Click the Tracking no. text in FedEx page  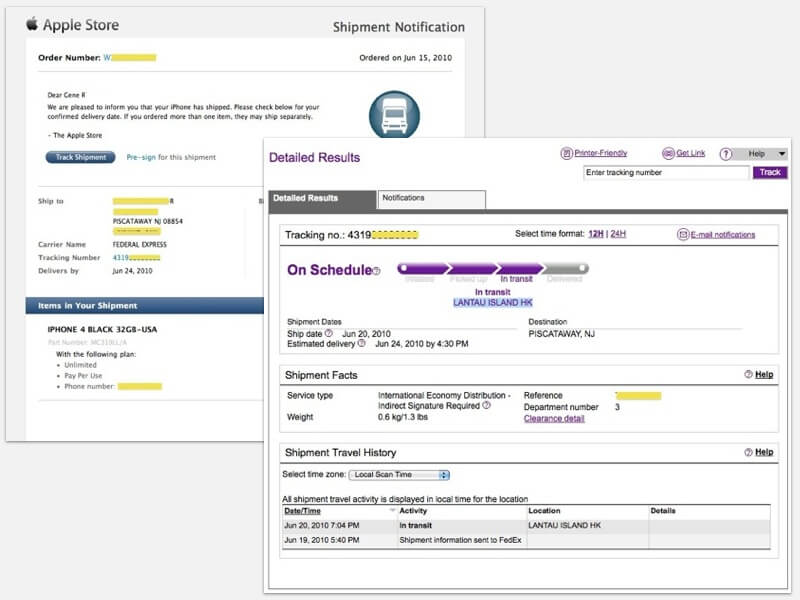pos(351,235)
